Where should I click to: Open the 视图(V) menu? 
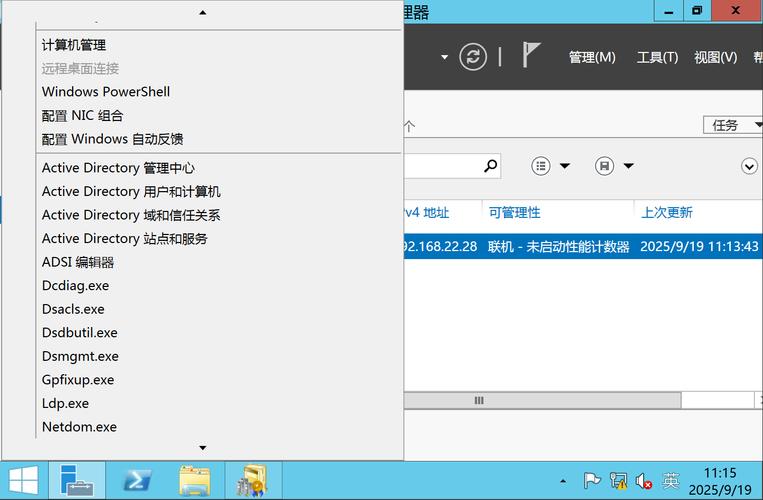(x=715, y=57)
